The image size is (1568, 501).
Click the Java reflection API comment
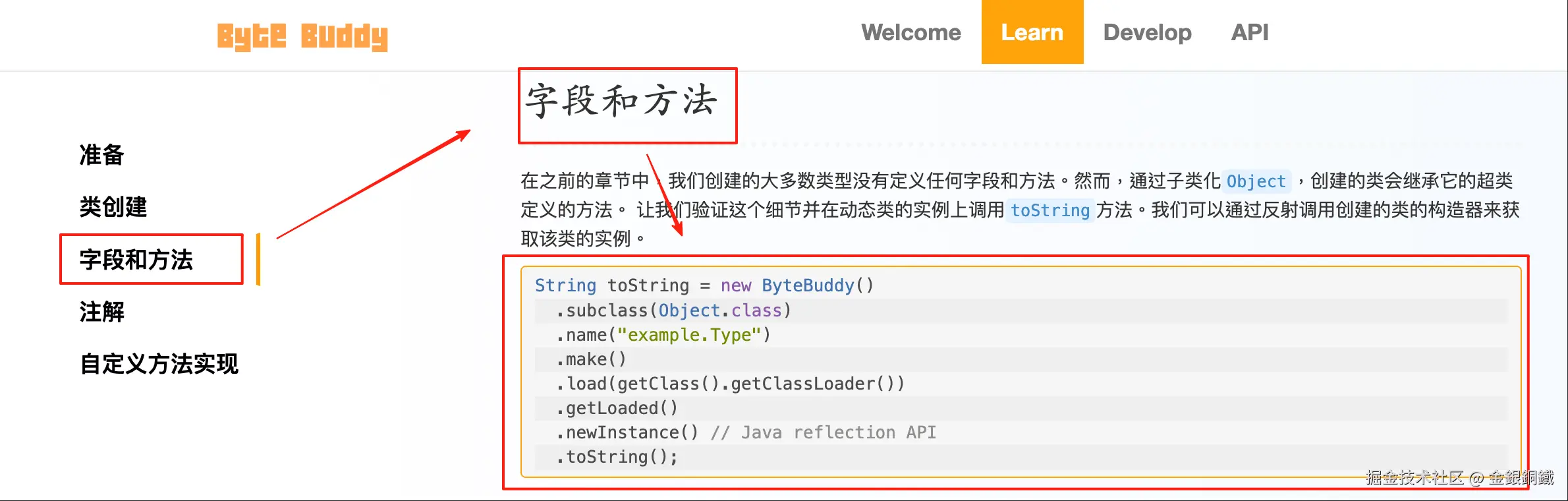(824, 432)
